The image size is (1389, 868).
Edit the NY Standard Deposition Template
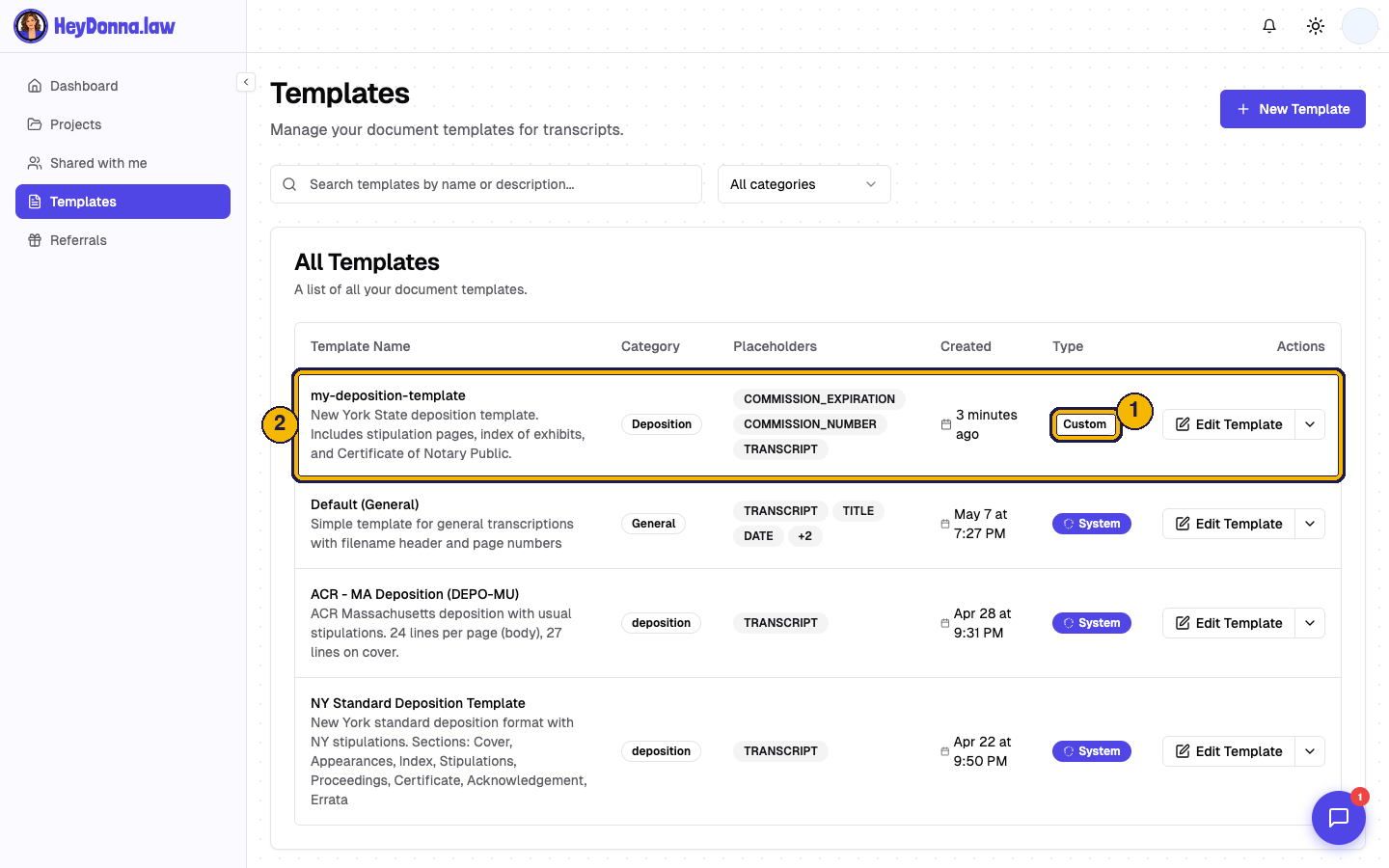click(1229, 751)
